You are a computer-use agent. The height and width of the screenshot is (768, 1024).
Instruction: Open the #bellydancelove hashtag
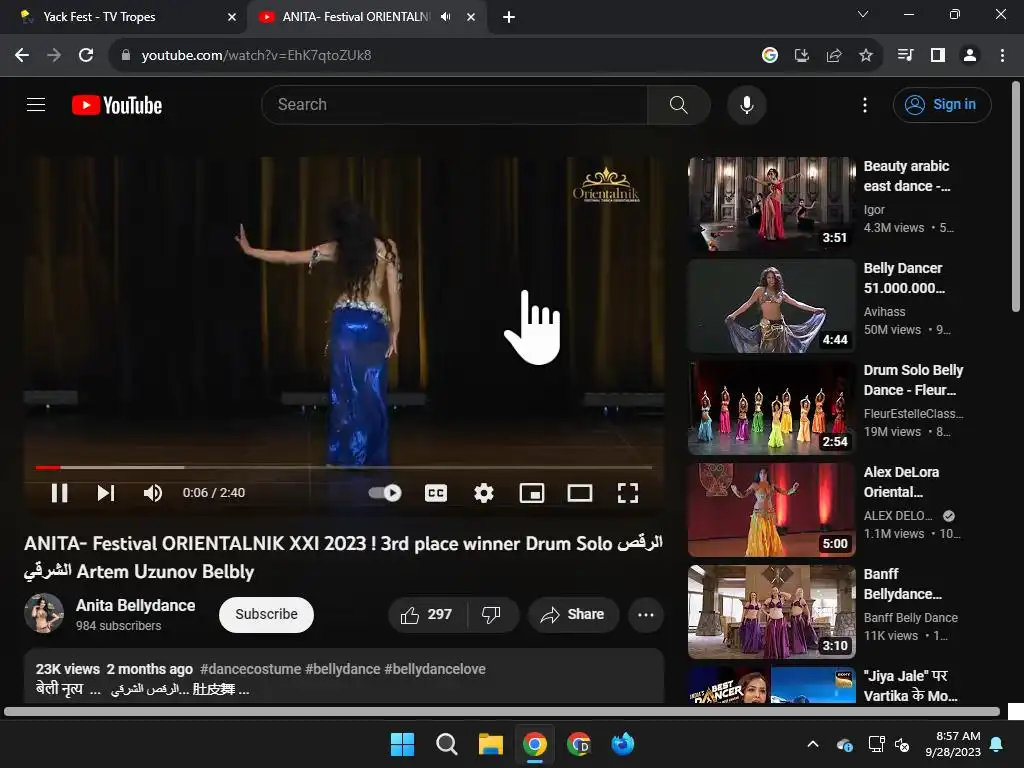coord(435,669)
